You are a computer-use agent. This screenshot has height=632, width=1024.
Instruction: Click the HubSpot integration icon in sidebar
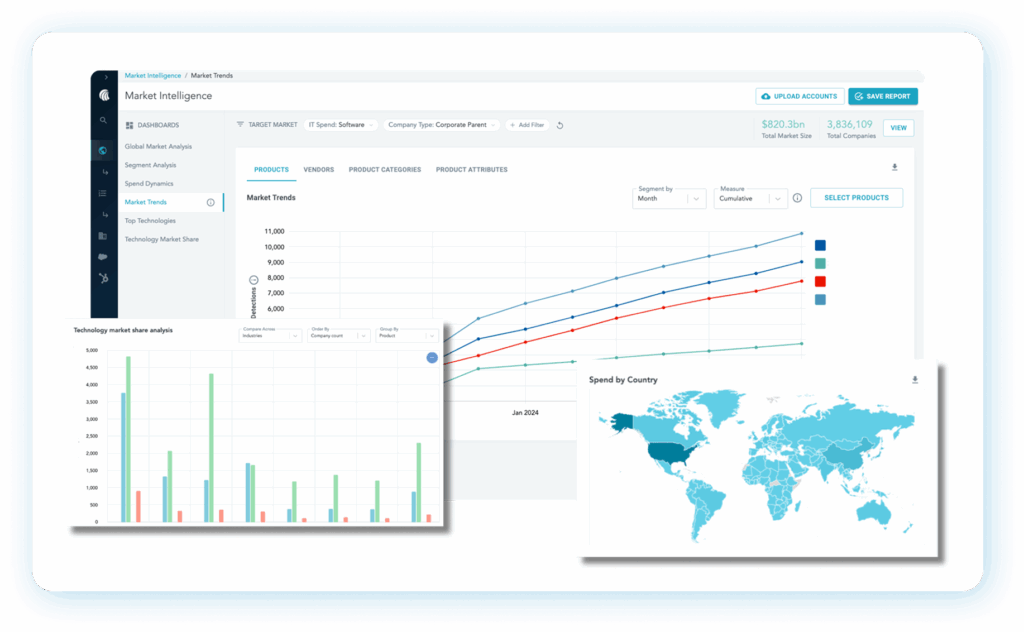pos(104,278)
